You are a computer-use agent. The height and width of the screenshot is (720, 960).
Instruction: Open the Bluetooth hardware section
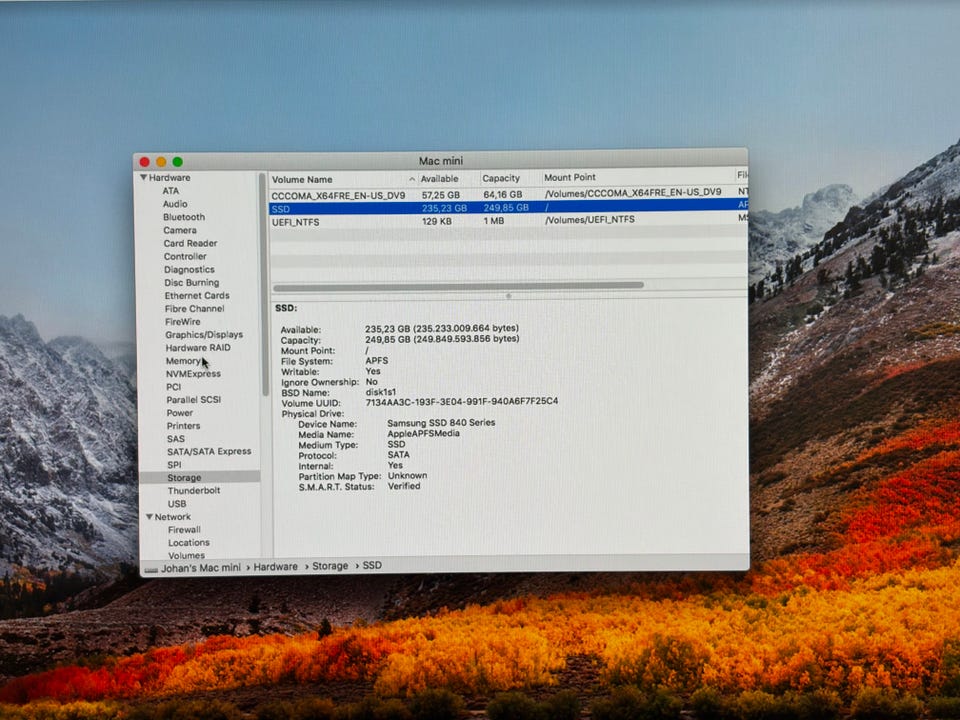click(x=184, y=217)
